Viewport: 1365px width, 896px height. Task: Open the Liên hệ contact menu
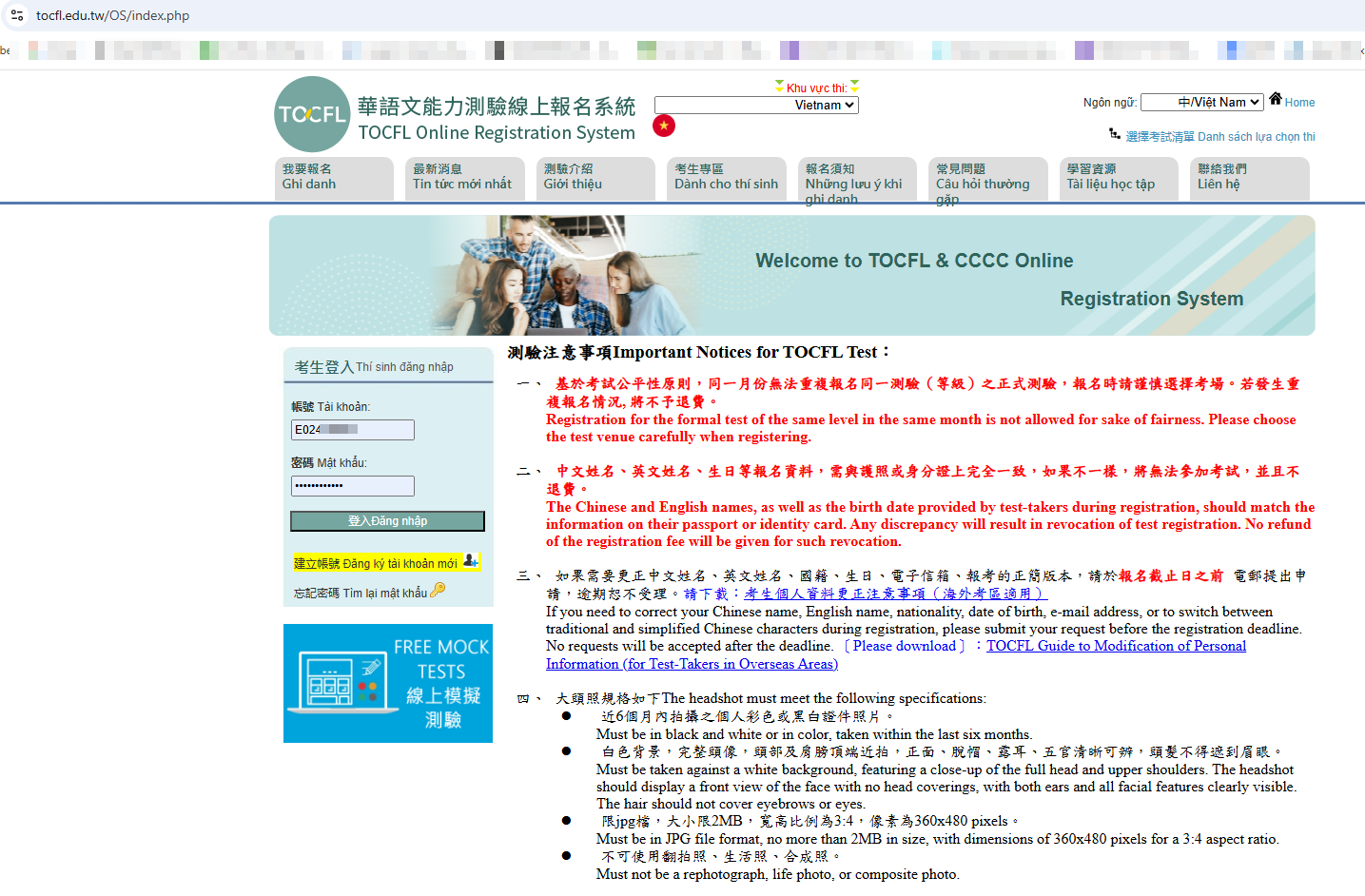(1250, 179)
